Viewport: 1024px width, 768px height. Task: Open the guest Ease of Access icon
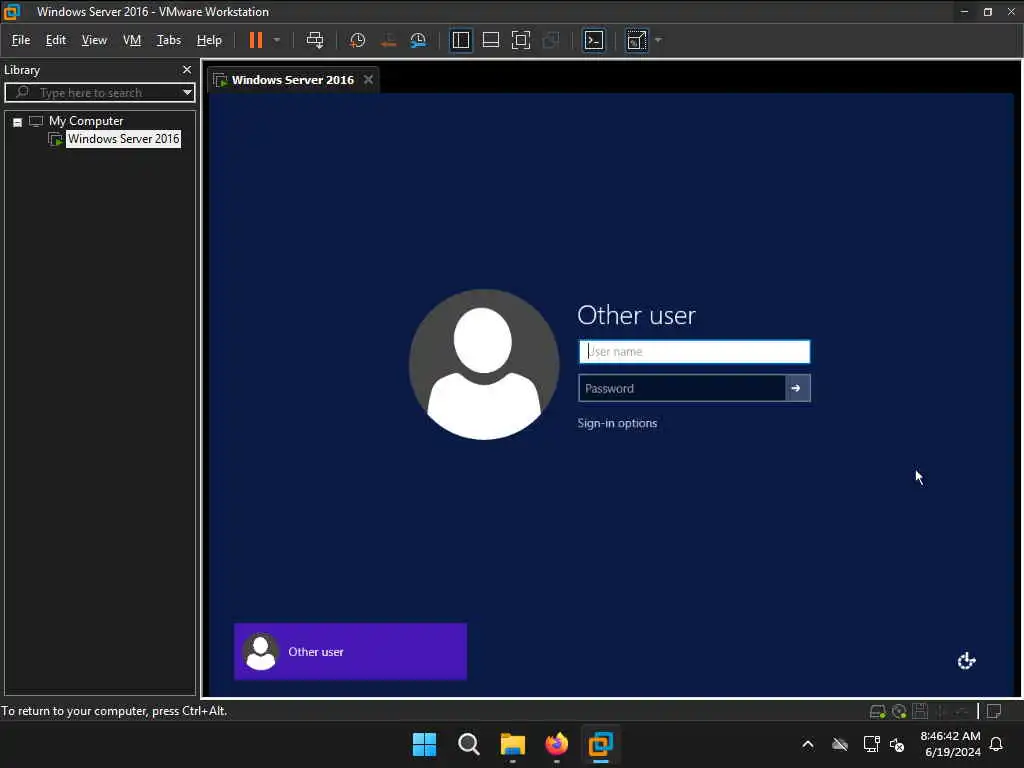click(x=966, y=661)
